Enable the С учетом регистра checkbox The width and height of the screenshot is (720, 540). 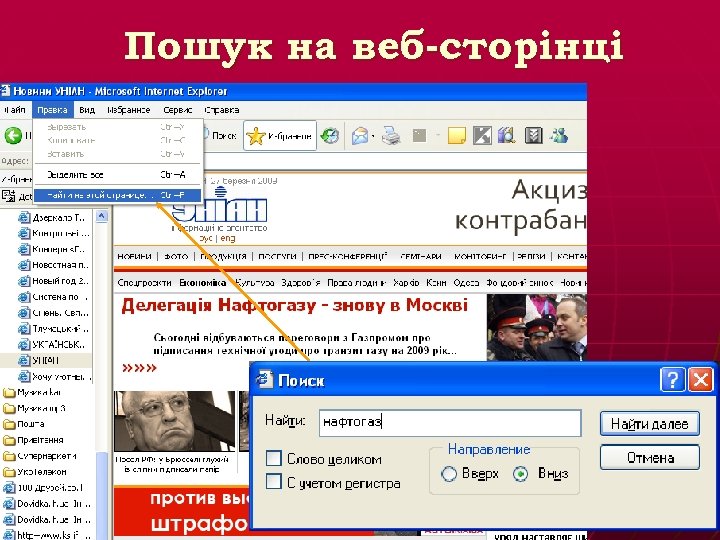[274, 482]
